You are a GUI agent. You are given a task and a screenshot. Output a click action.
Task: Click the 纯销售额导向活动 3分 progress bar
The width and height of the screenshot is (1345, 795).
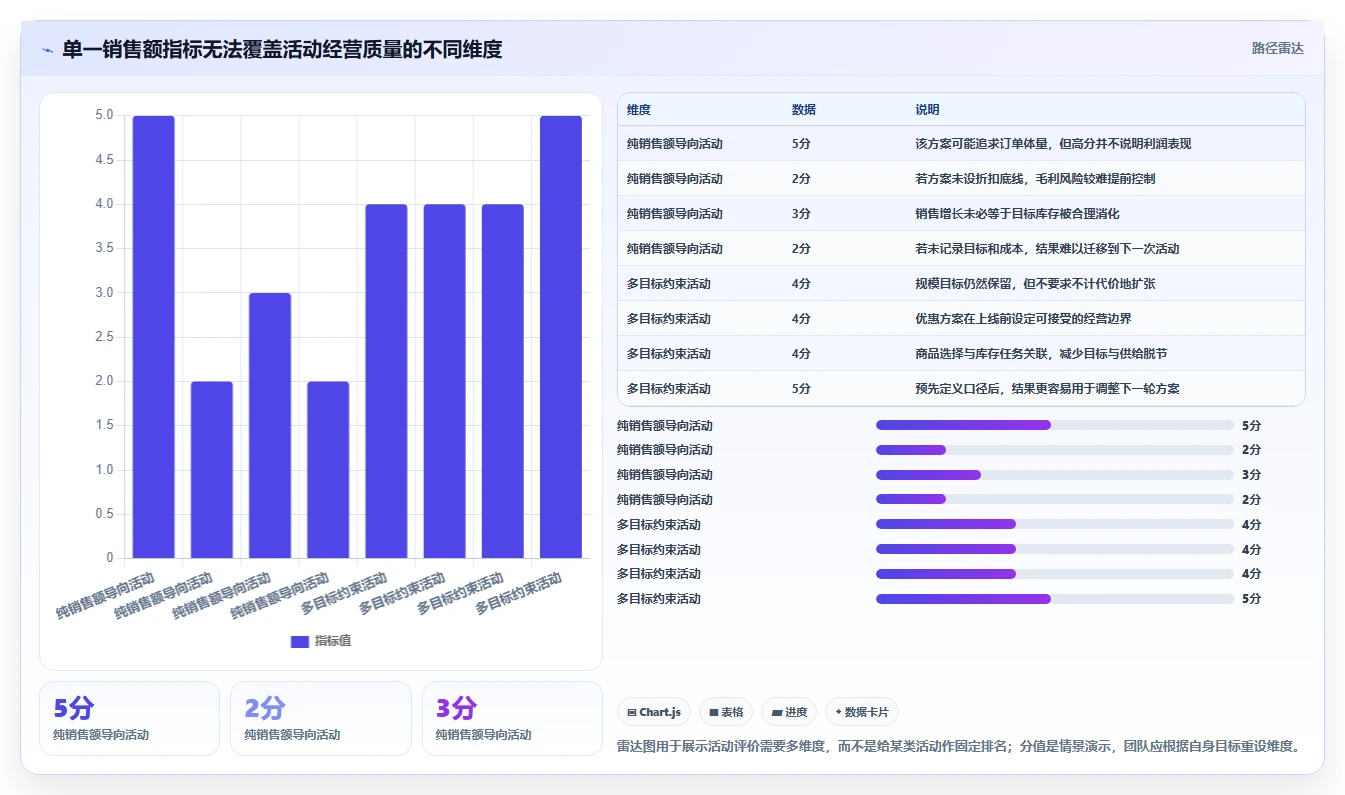[1055, 475]
